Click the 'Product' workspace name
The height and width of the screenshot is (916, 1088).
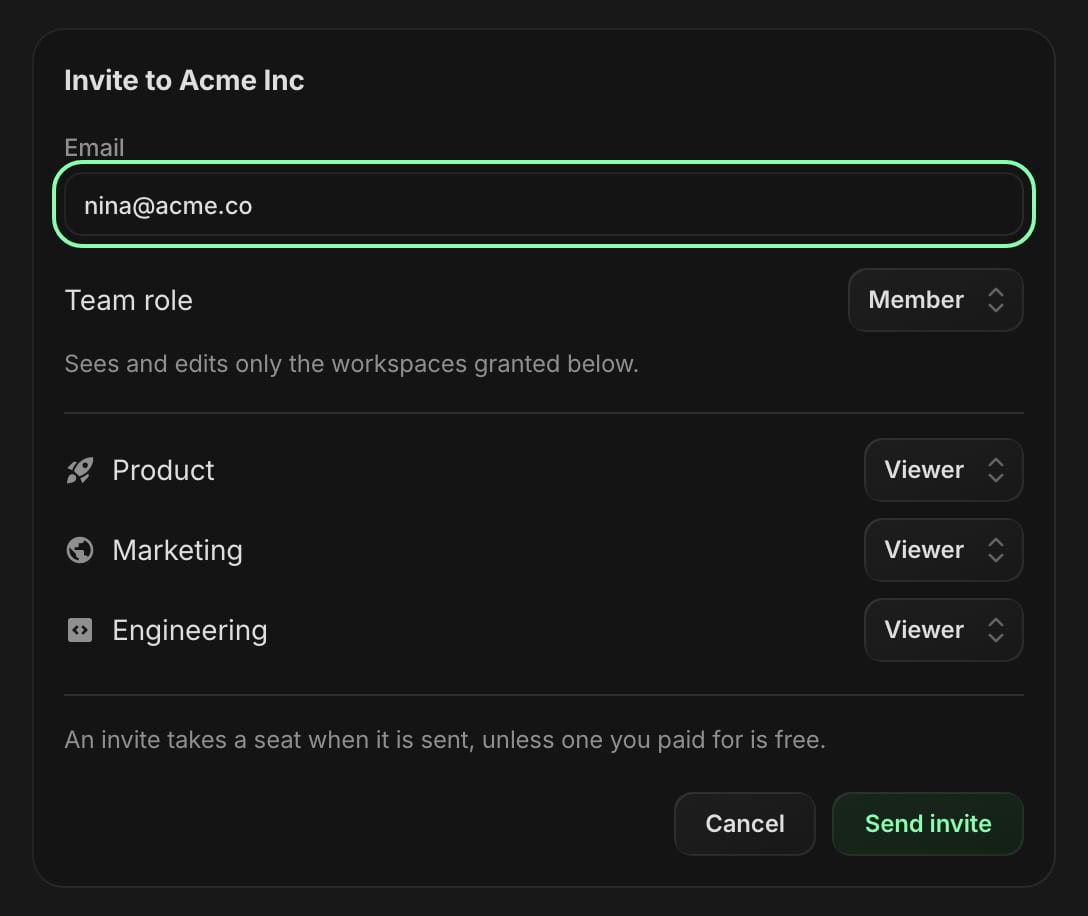pos(163,470)
